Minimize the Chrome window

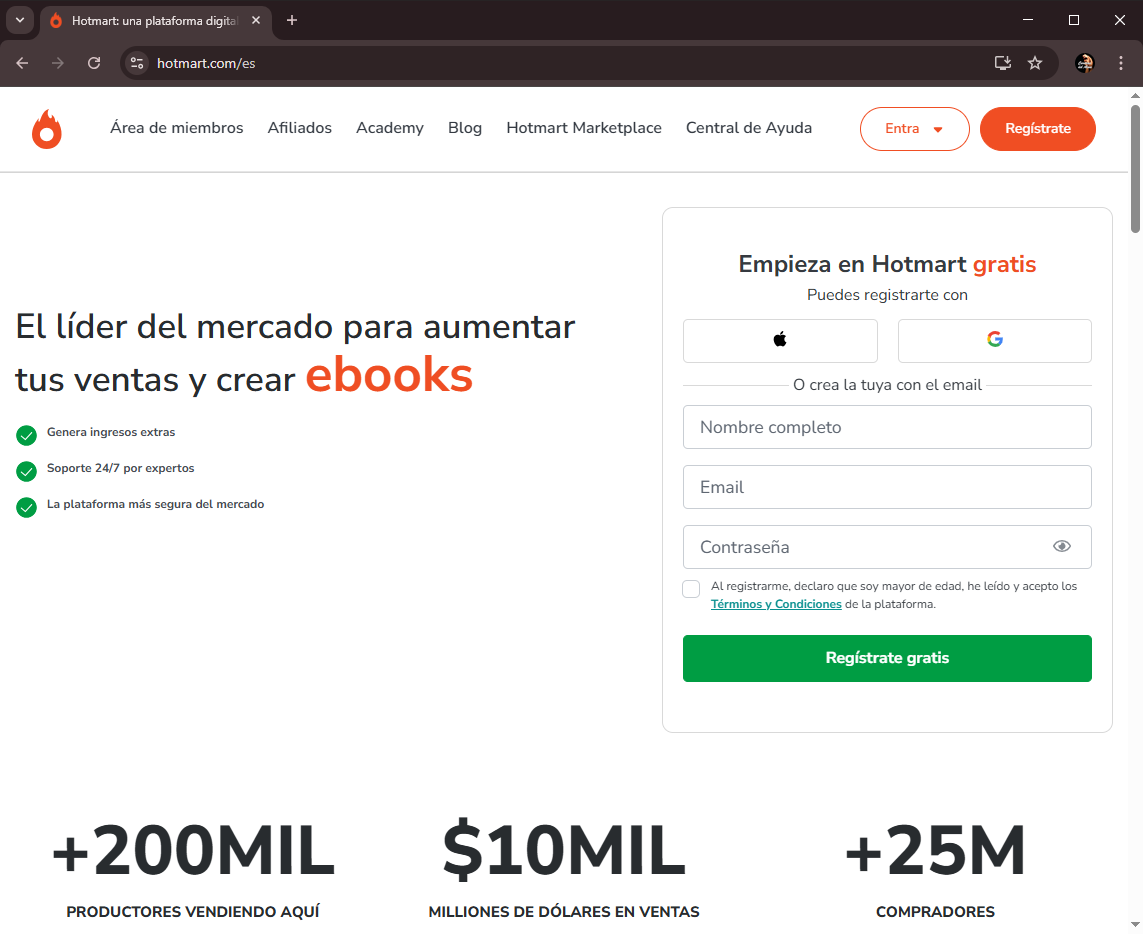[x=1028, y=20]
